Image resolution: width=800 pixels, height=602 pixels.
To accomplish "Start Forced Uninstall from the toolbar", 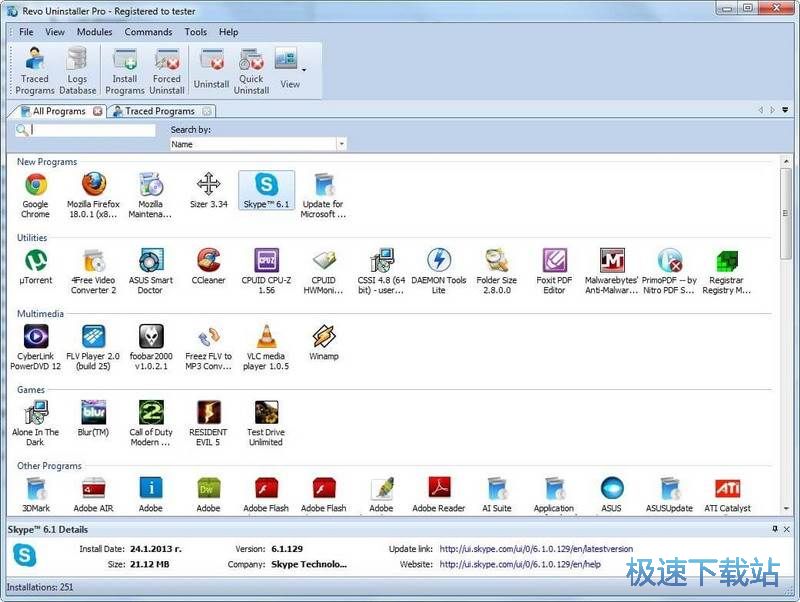I will tap(167, 69).
